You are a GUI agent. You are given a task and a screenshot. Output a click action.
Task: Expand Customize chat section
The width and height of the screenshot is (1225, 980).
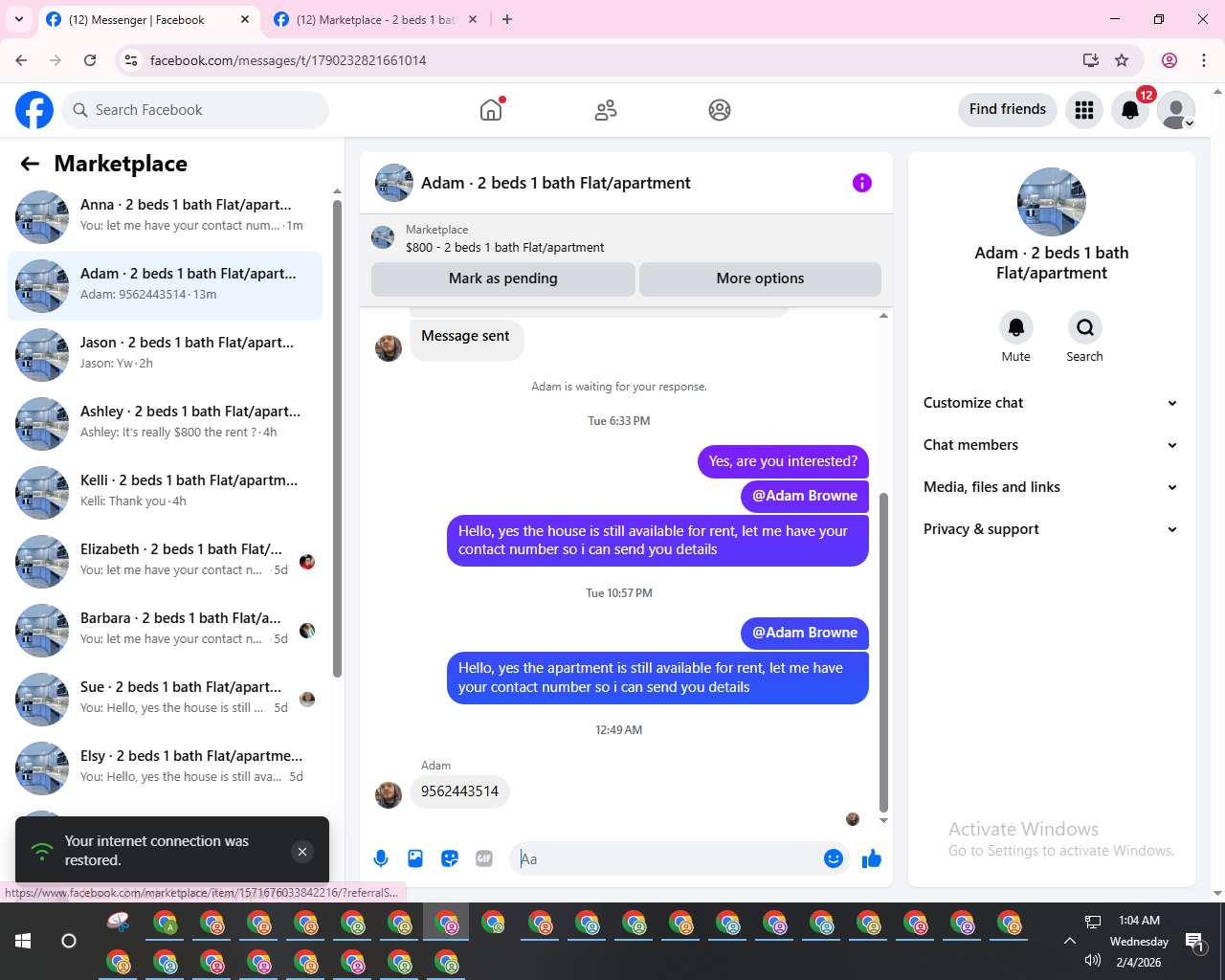1051,403
